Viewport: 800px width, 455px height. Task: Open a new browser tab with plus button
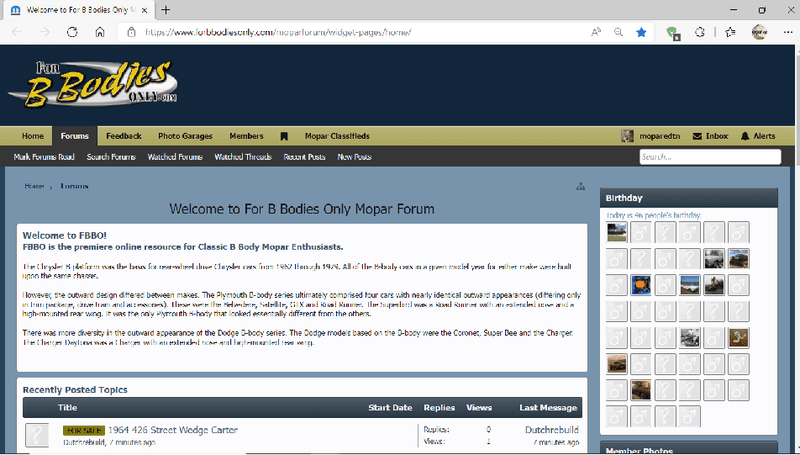pyautogui.click(x=166, y=9)
